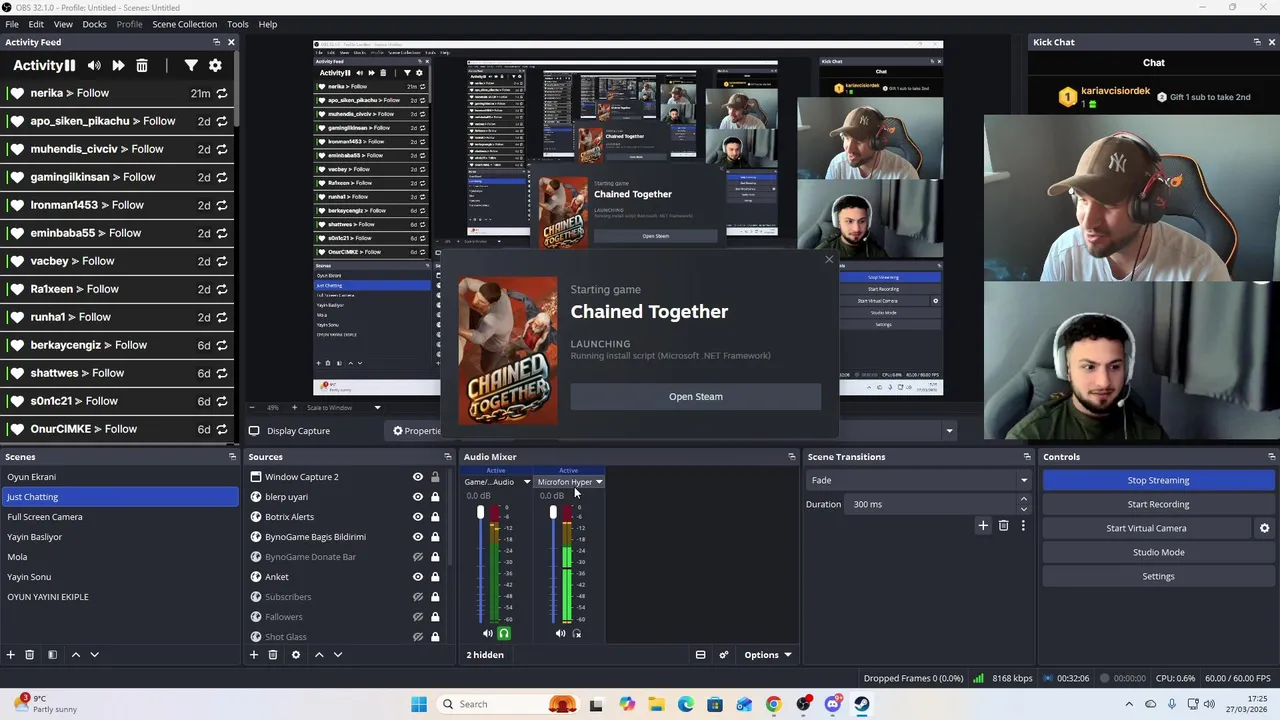Image resolution: width=1280 pixels, height=720 pixels.
Task: Toggle monitoring headphones on Microfon Hyper channel
Action: coord(576,633)
